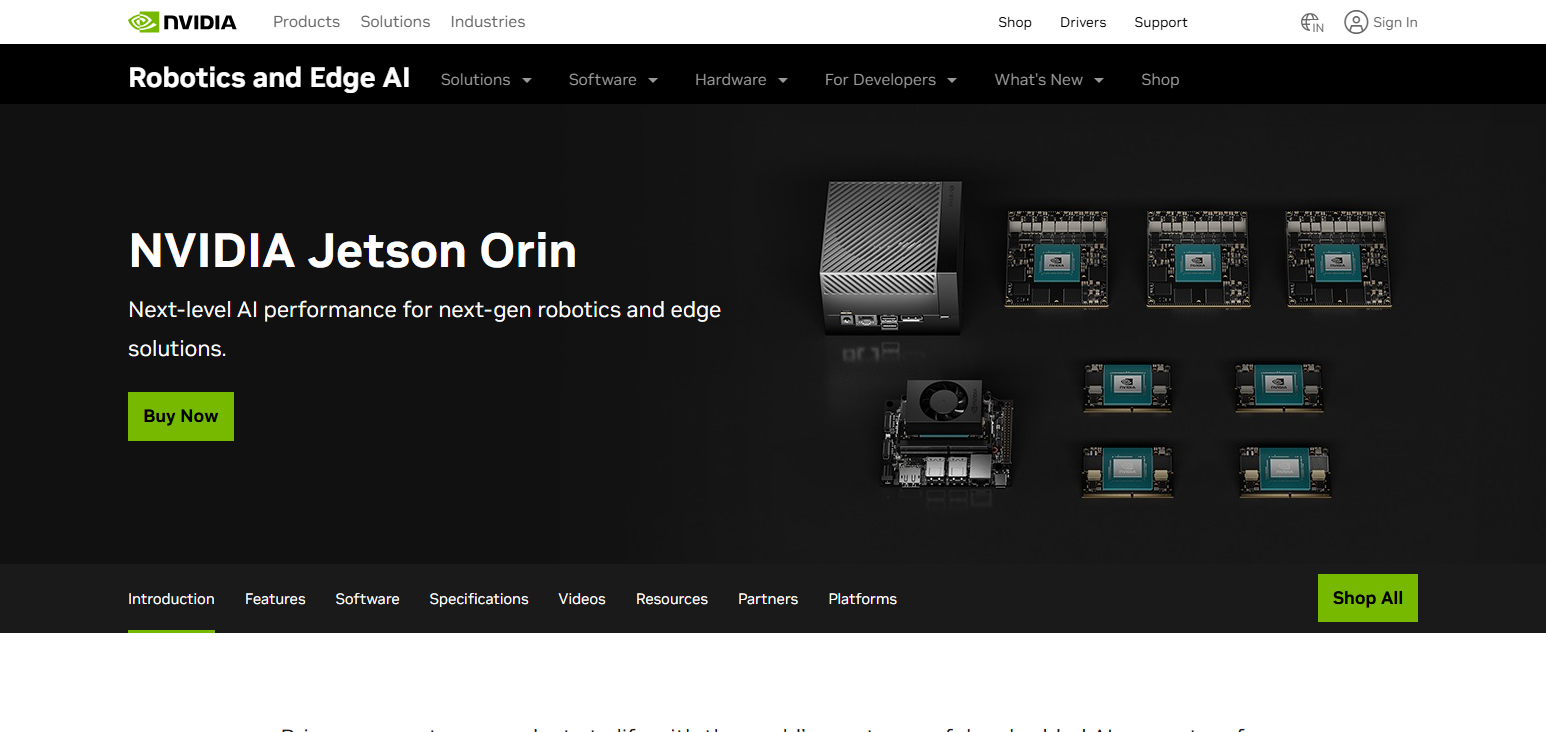Go to the top Shop link
Viewport: 1546px width, 732px height.
(x=1015, y=22)
